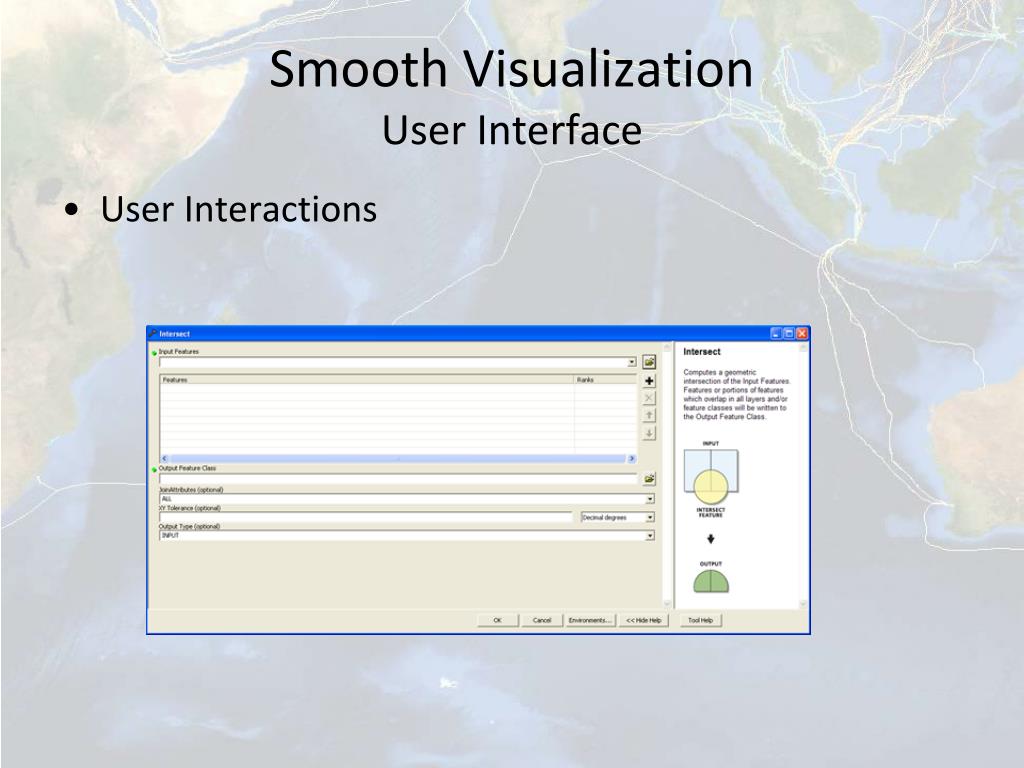The width and height of the screenshot is (1024, 768).
Task: Click the Intersect title bar tool icon
Action: 153,334
